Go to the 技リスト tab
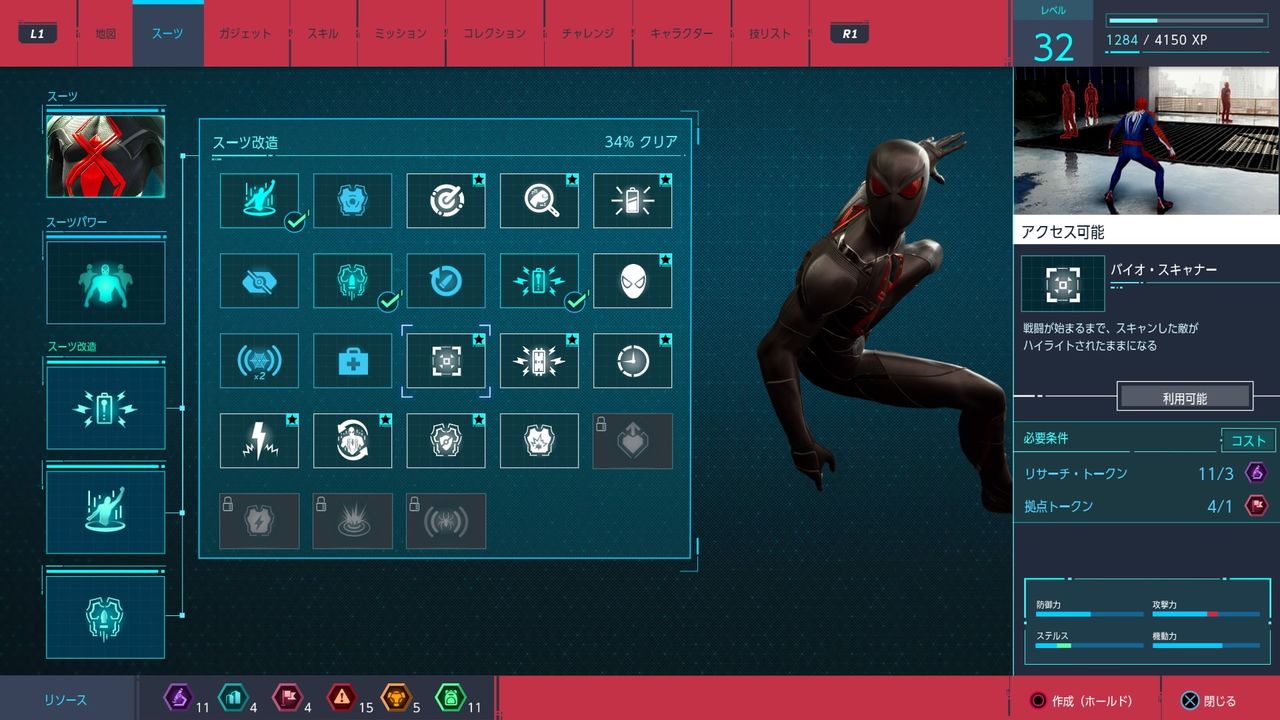The image size is (1280, 720). [x=770, y=33]
